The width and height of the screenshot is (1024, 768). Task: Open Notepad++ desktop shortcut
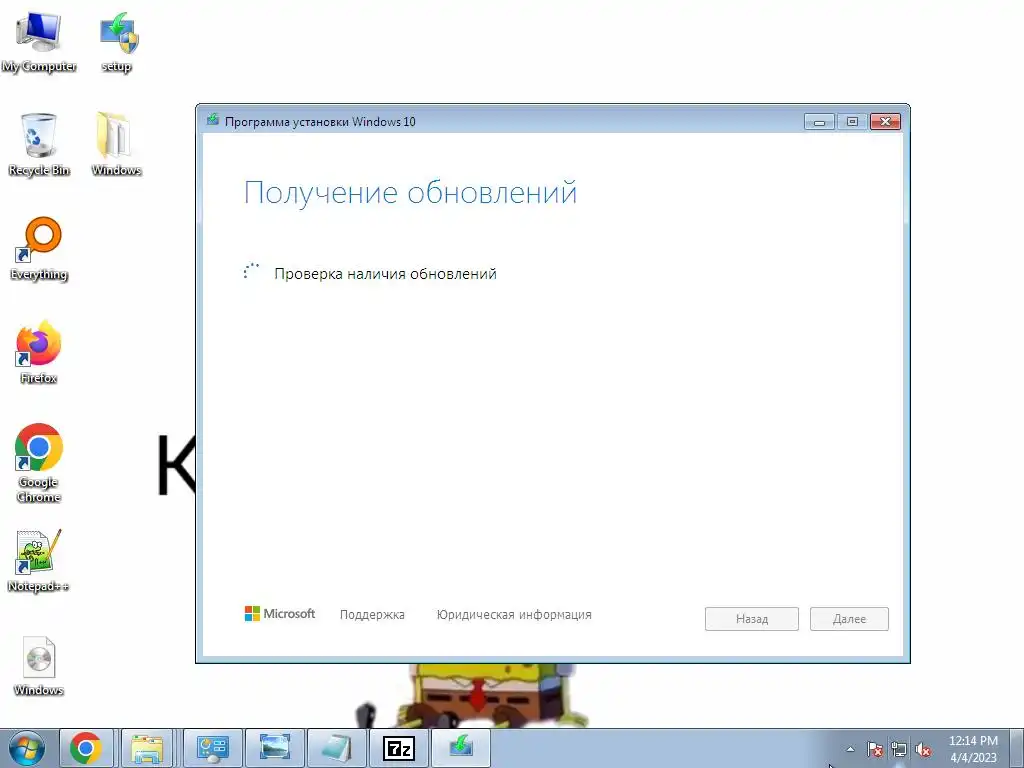(39, 560)
